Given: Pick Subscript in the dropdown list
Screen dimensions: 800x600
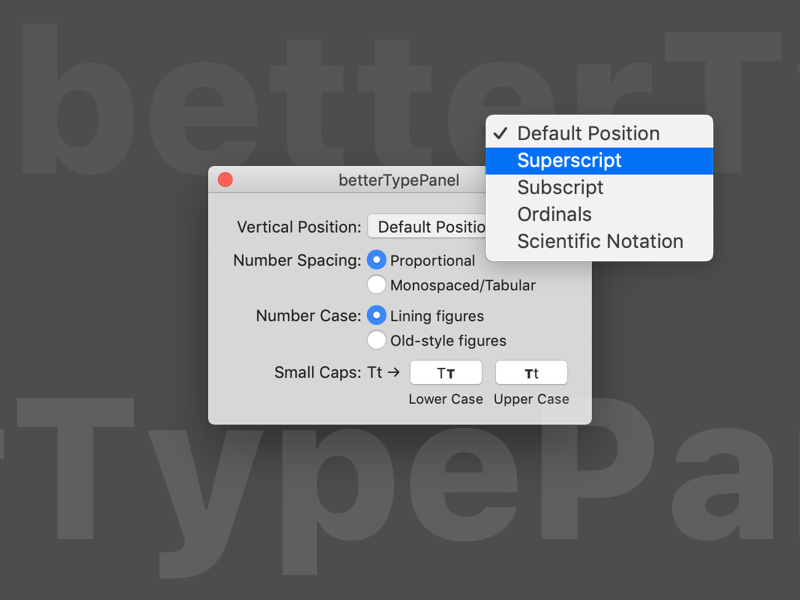Looking at the screenshot, I should pos(599,188).
